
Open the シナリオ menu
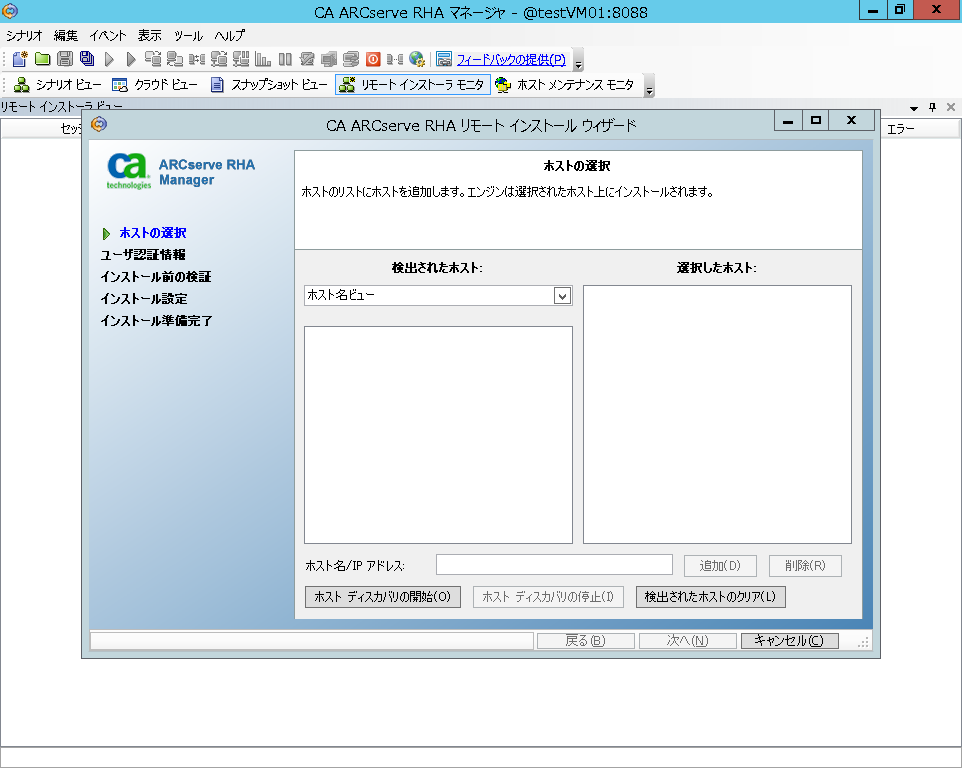click(x=24, y=36)
